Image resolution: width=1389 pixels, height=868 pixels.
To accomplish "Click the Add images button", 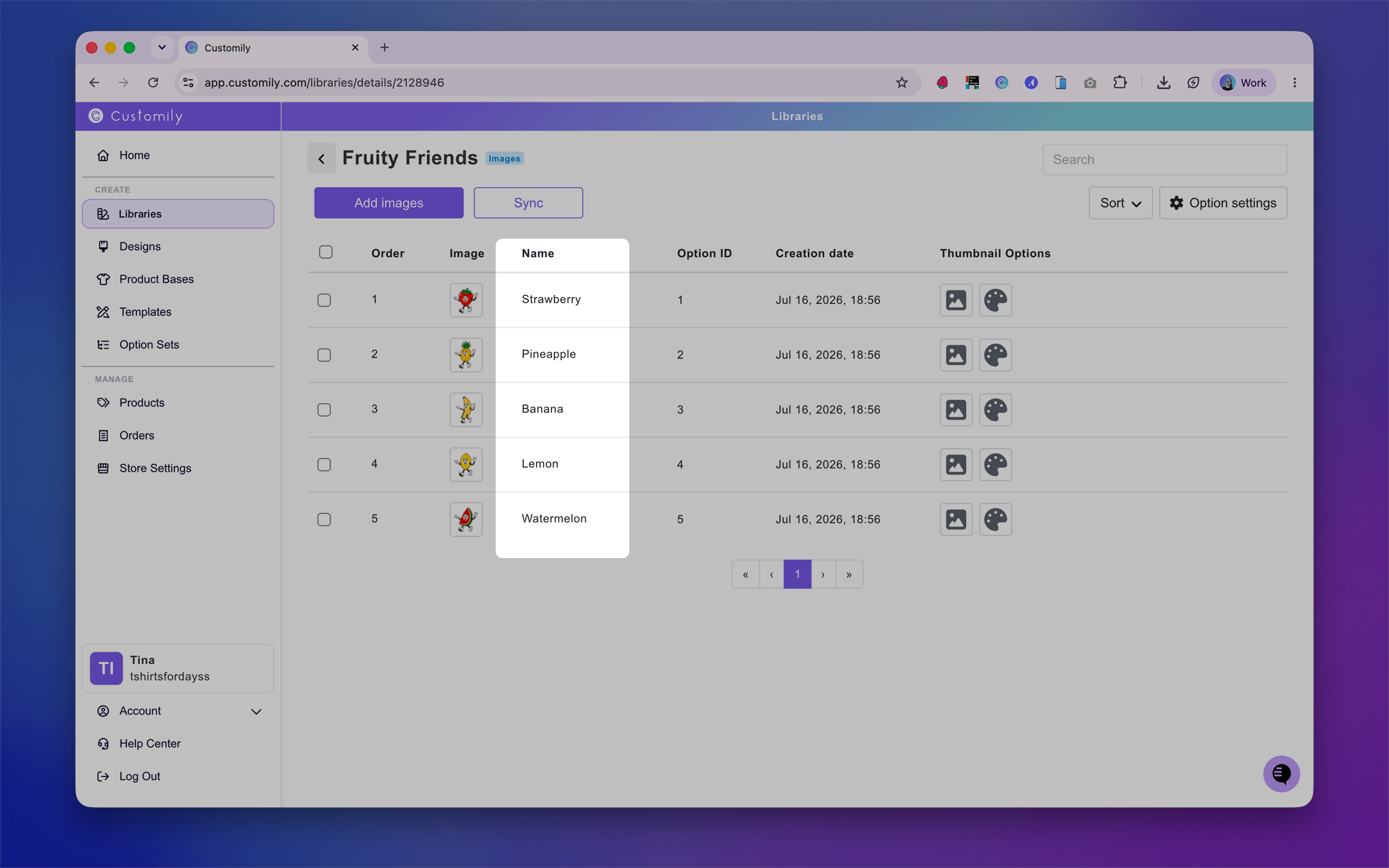I will tap(388, 203).
